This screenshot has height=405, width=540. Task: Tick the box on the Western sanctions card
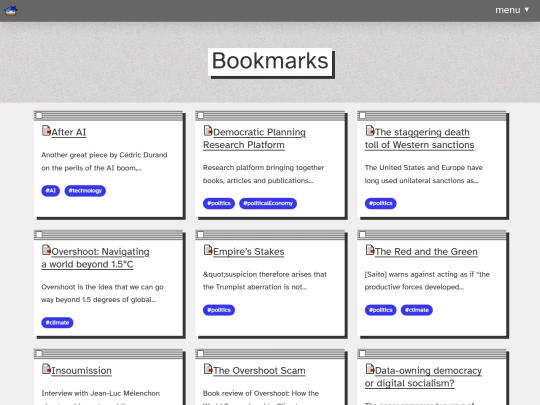(x=362, y=115)
